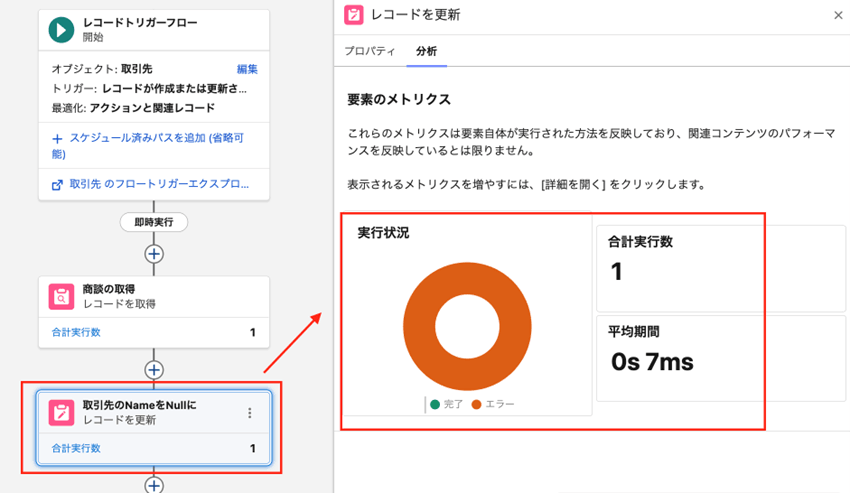Select the 商談の取得 Get Records icon
The image size is (850, 493).
point(61,296)
